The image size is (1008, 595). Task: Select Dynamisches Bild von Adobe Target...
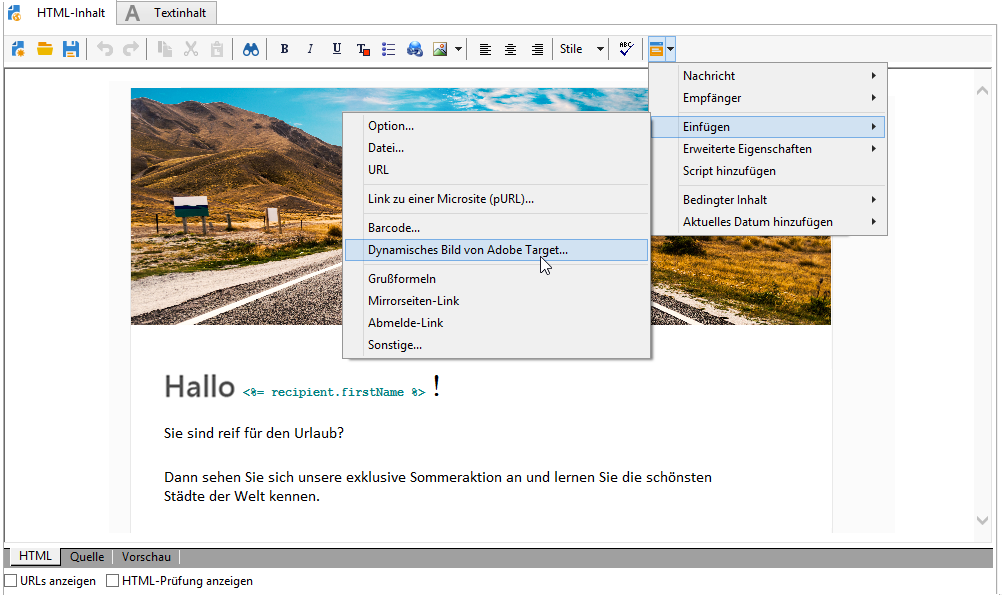pyautogui.click(x=496, y=250)
